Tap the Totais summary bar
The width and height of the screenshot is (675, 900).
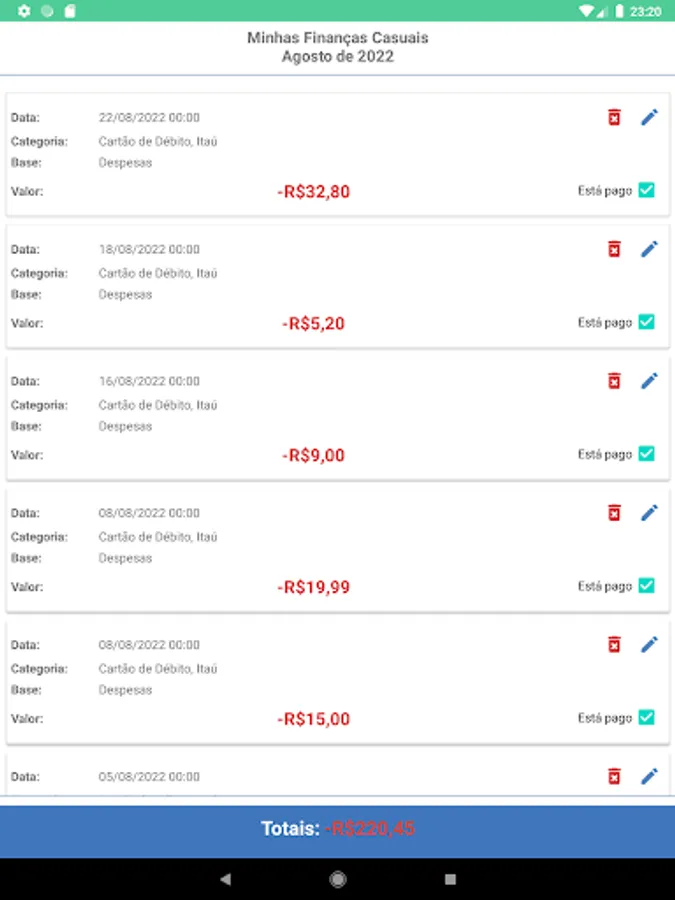click(x=337, y=829)
